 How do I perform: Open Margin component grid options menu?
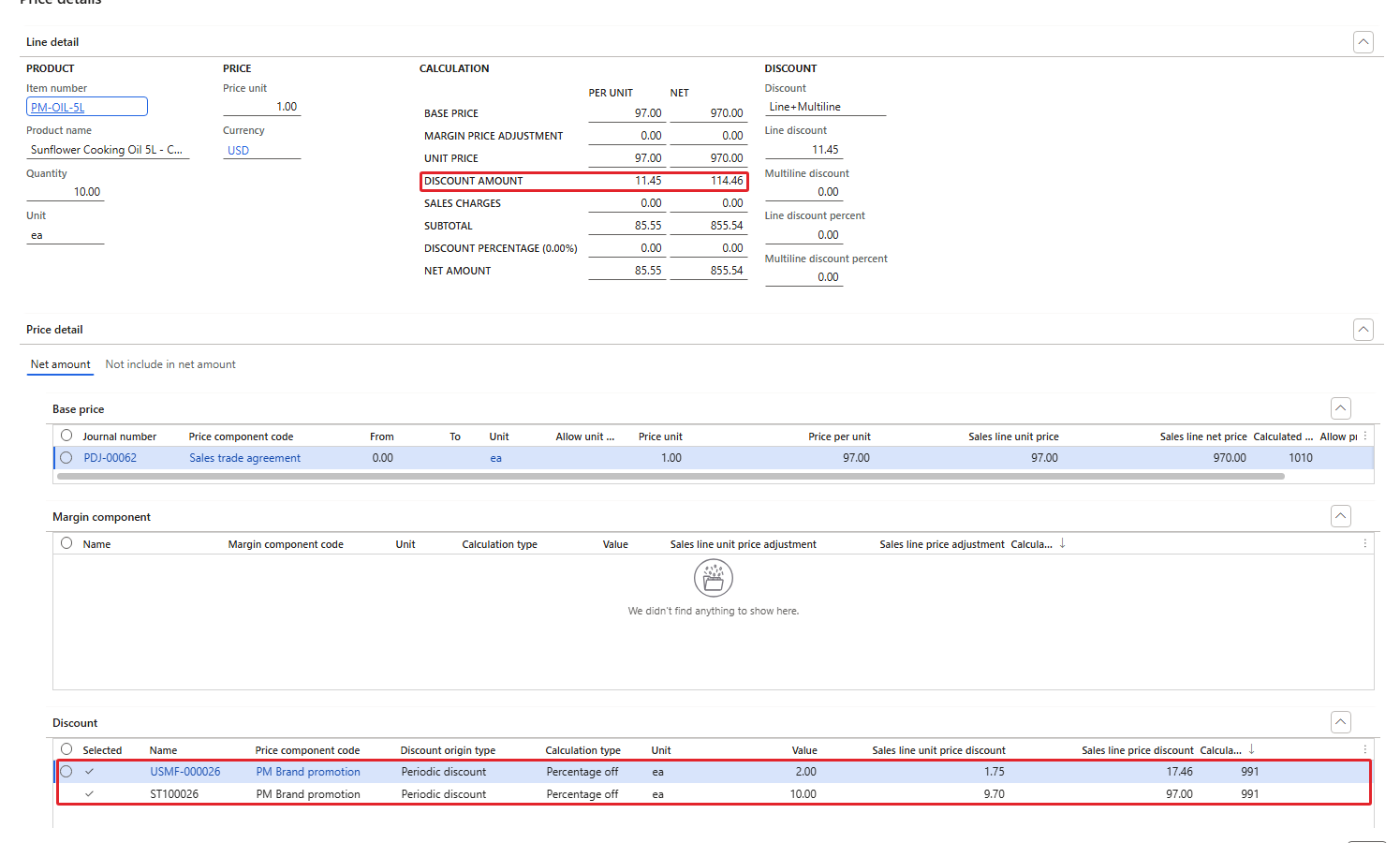click(1365, 543)
